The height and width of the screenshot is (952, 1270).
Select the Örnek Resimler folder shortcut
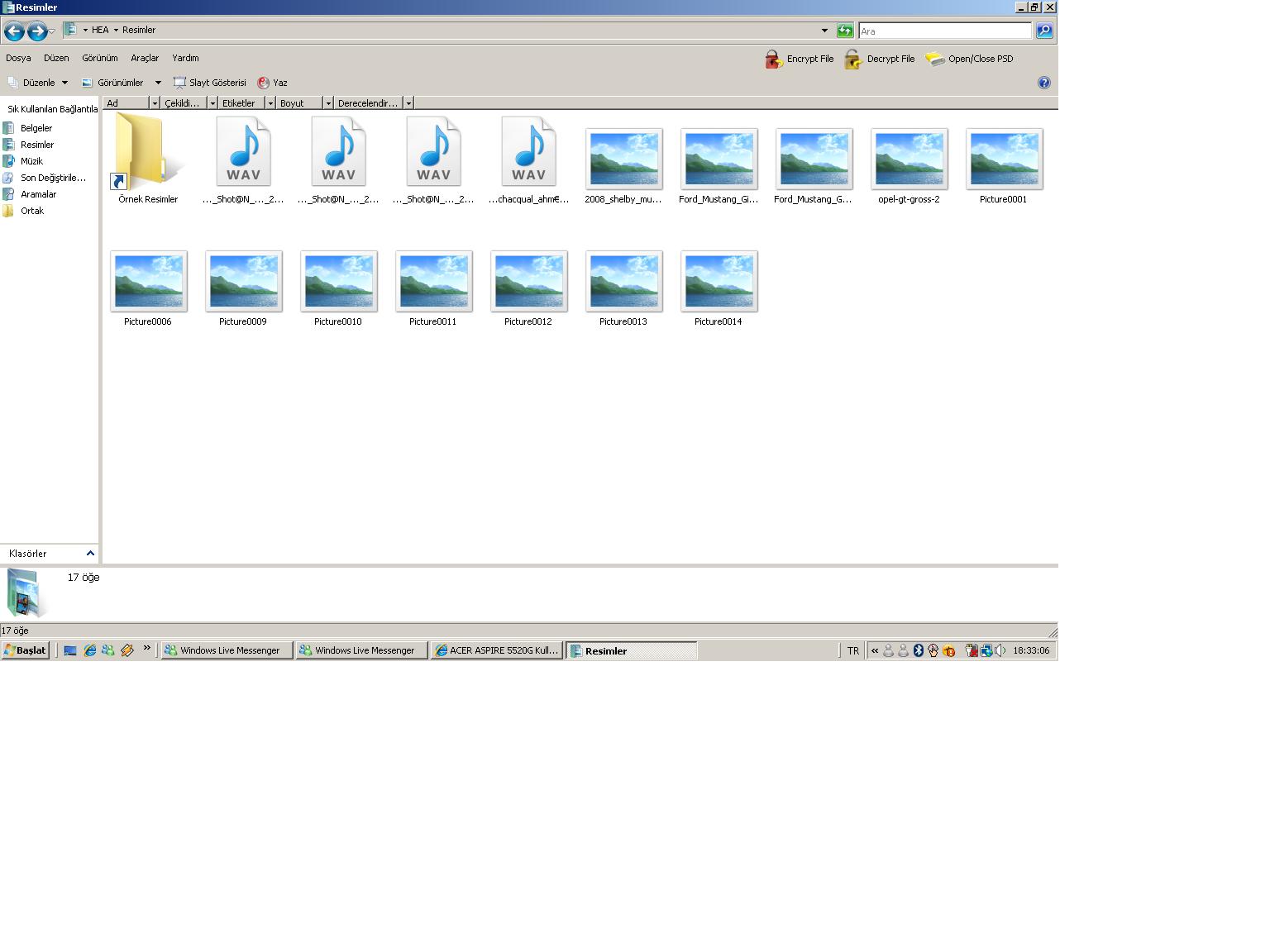(x=148, y=159)
